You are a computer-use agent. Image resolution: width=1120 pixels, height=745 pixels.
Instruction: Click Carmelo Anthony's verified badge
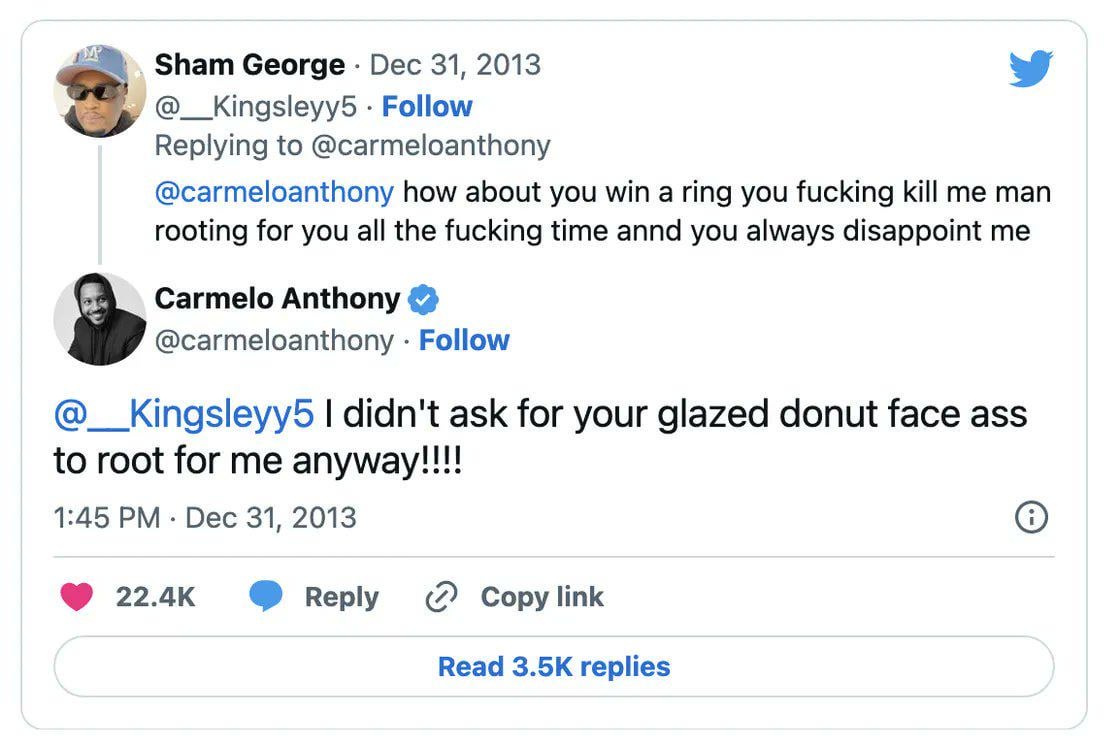tap(424, 299)
